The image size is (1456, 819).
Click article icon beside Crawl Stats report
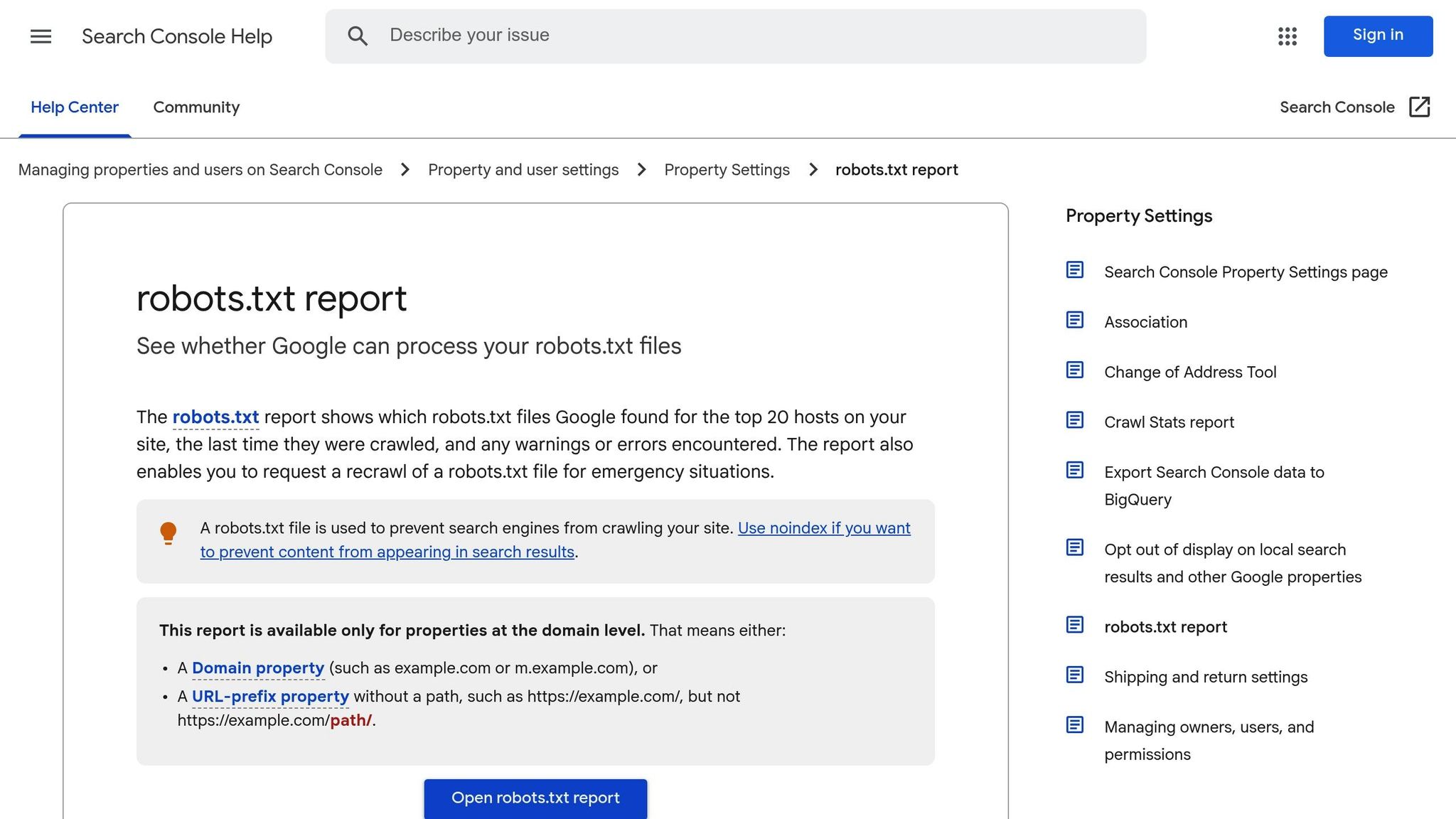tap(1075, 420)
